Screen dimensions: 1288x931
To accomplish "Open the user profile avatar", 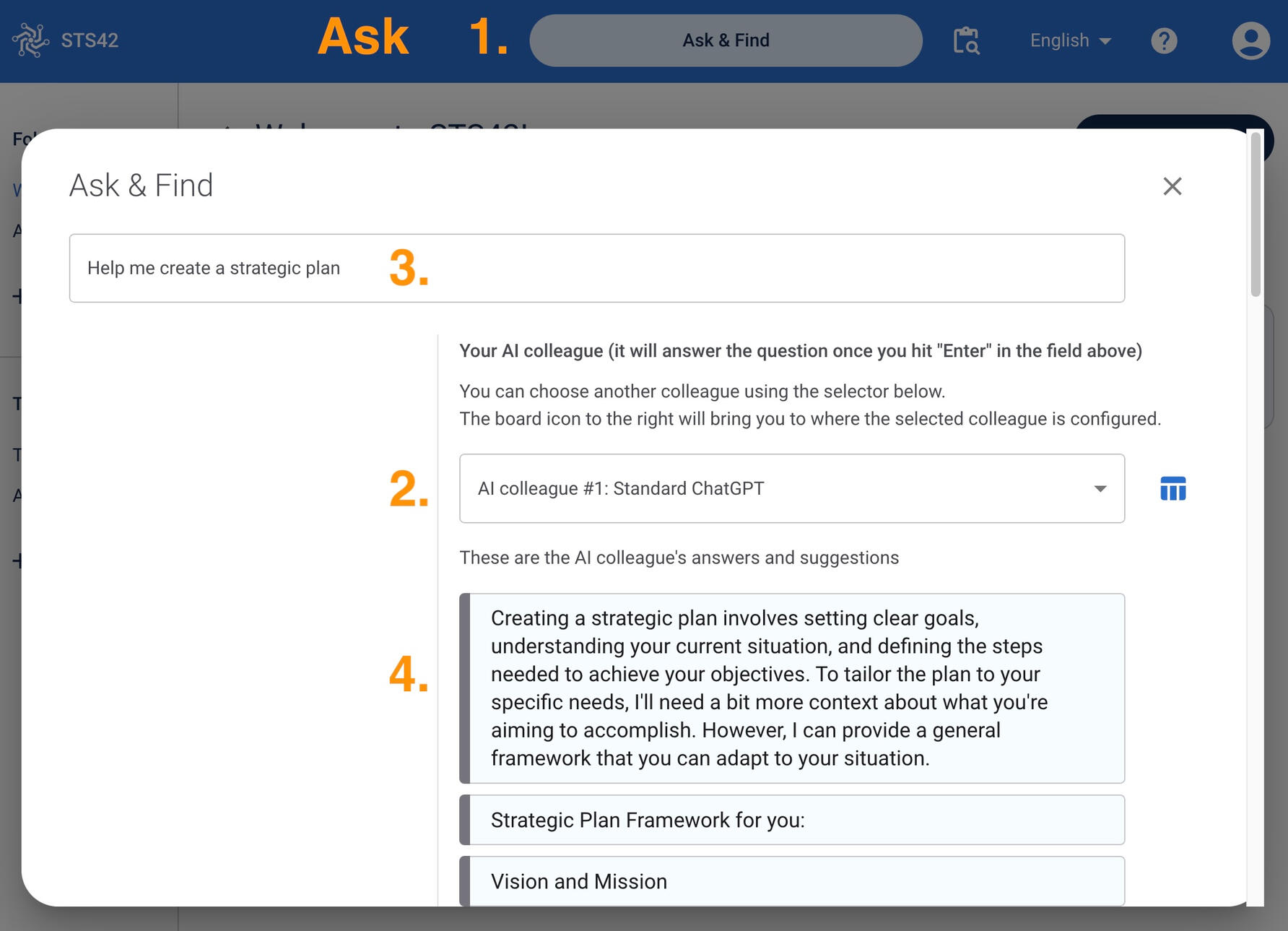I will (x=1250, y=40).
